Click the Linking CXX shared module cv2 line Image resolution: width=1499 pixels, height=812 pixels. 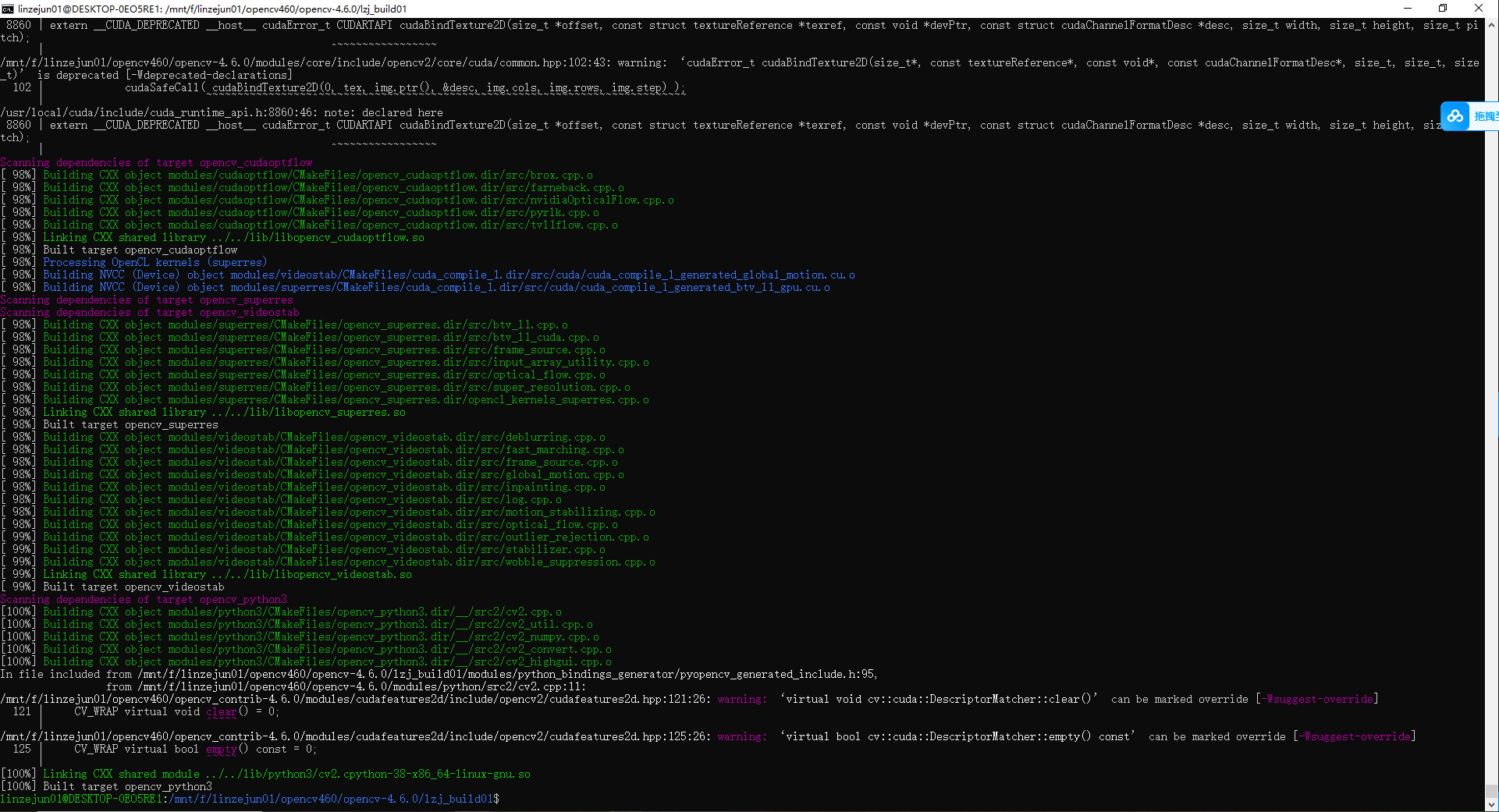tap(265, 773)
